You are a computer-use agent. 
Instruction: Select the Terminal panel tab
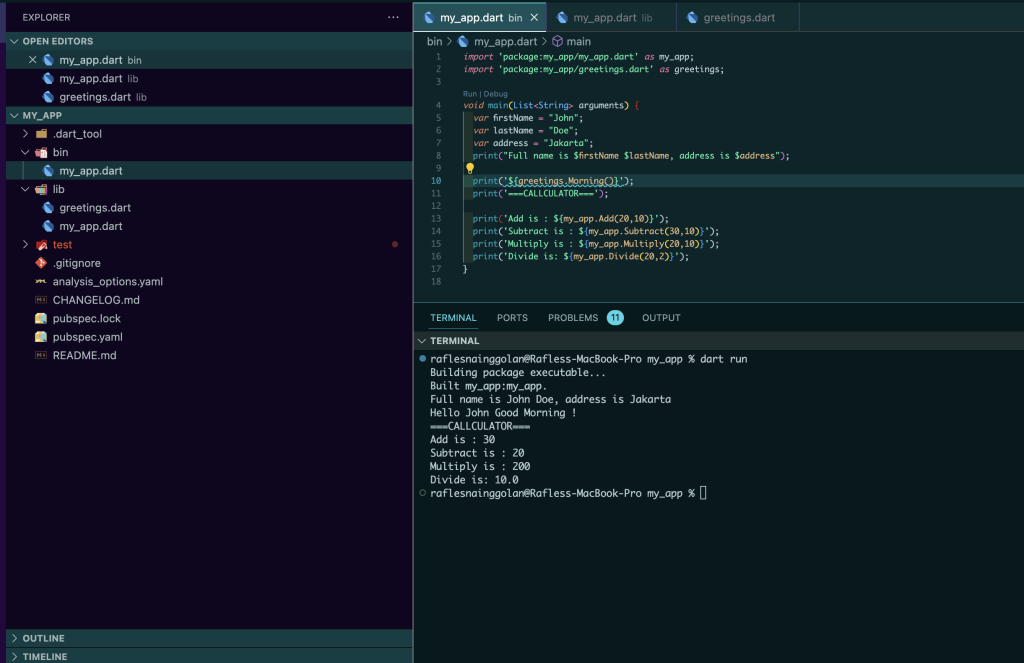point(453,317)
